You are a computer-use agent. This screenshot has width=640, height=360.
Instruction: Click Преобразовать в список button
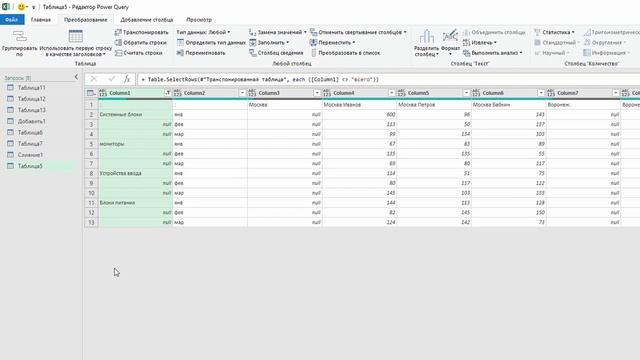345,53
